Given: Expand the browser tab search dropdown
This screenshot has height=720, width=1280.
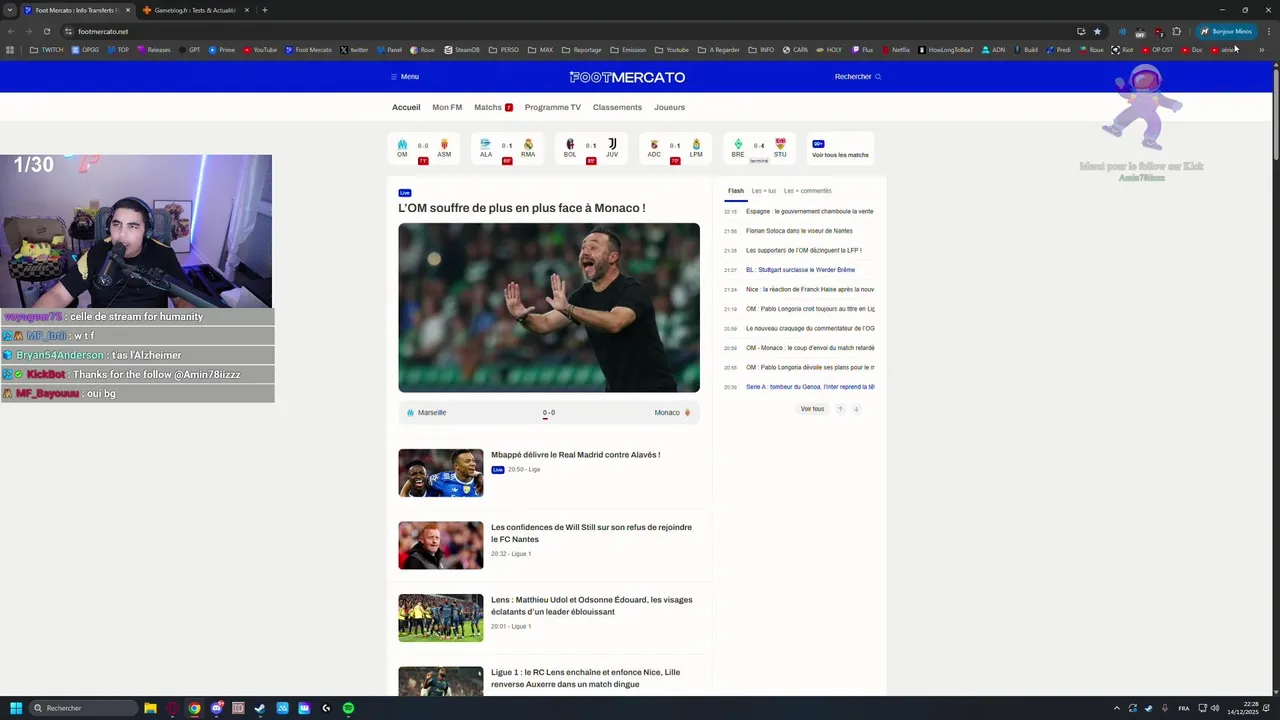Looking at the screenshot, I should [x=9, y=10].
